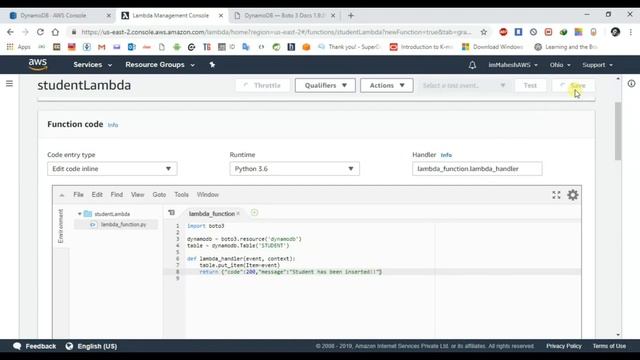Image resolution: width=640 pixels, height=360 pixels.
Task: Open the hamburger side navigation menu
Action: click(x=9, y=84)
